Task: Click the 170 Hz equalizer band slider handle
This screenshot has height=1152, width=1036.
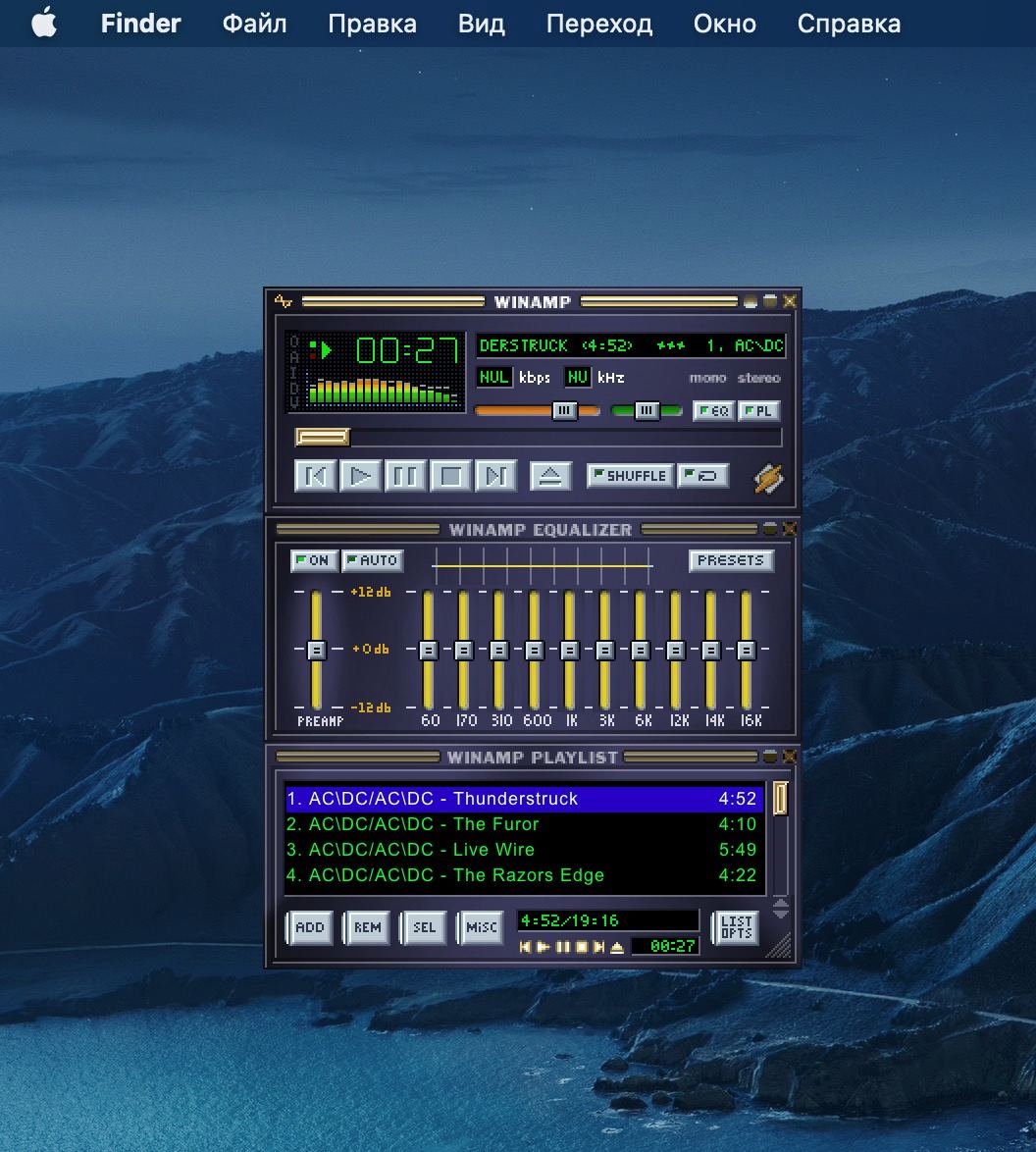Action: pos(464,650)
